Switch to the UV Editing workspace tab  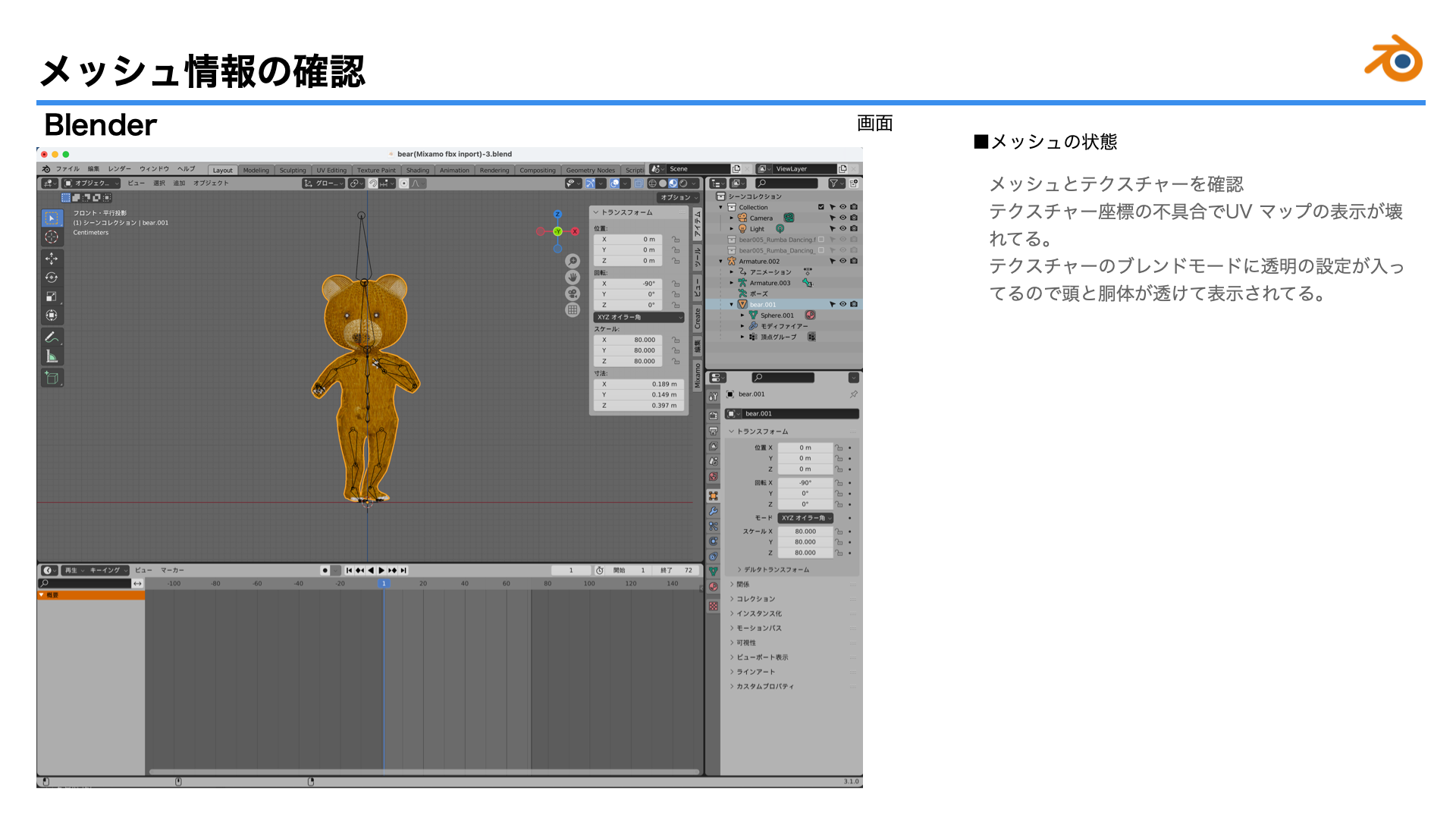[x=331, y=171]
